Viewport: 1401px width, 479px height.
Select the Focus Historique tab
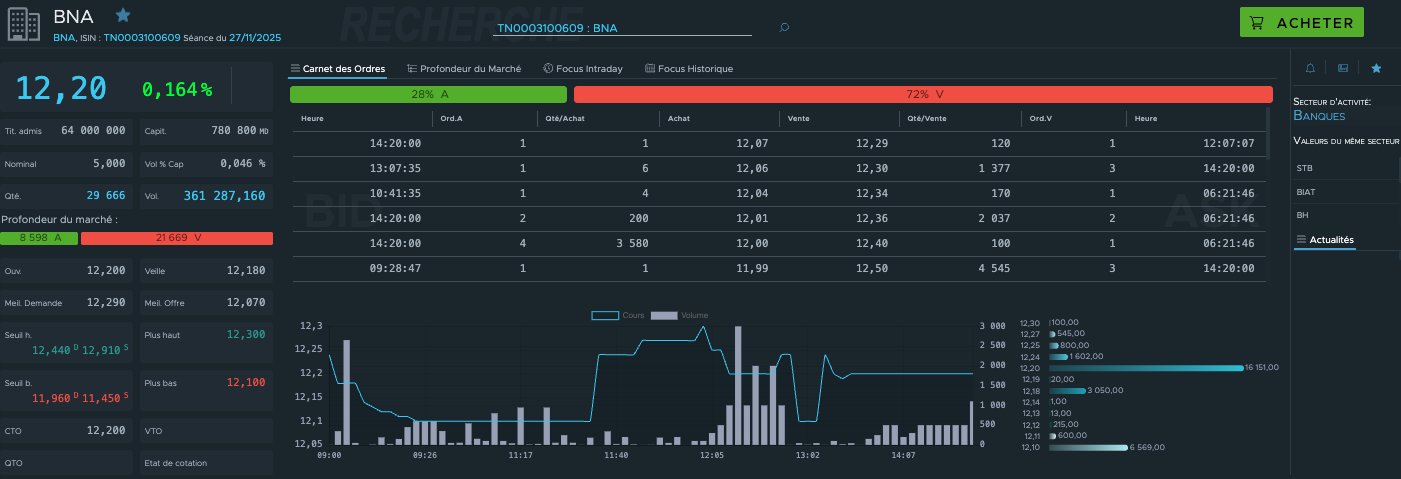pyautogui.click(x=689, y=69)
